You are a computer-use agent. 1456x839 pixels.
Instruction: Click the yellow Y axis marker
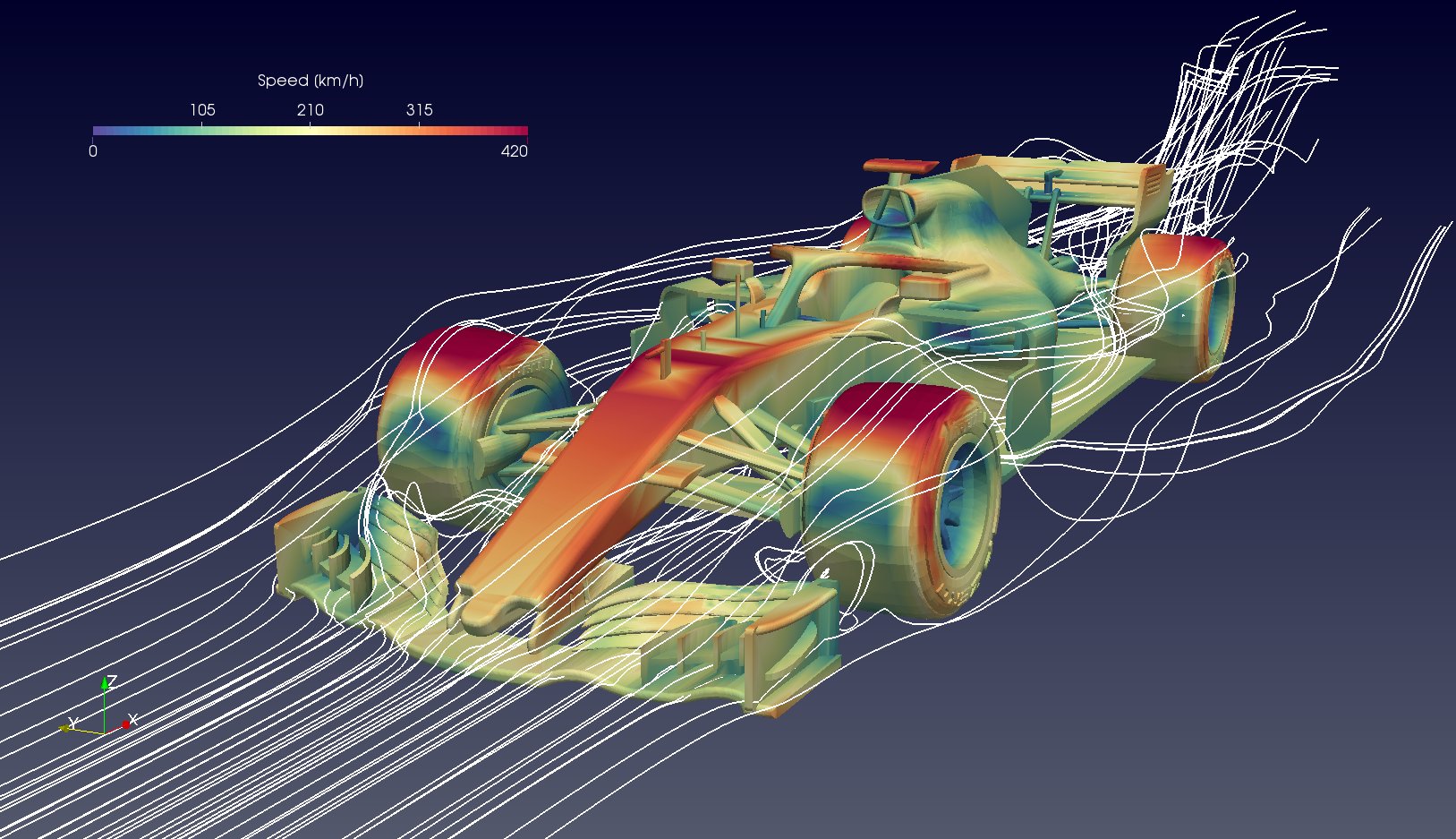coord(65,728)
